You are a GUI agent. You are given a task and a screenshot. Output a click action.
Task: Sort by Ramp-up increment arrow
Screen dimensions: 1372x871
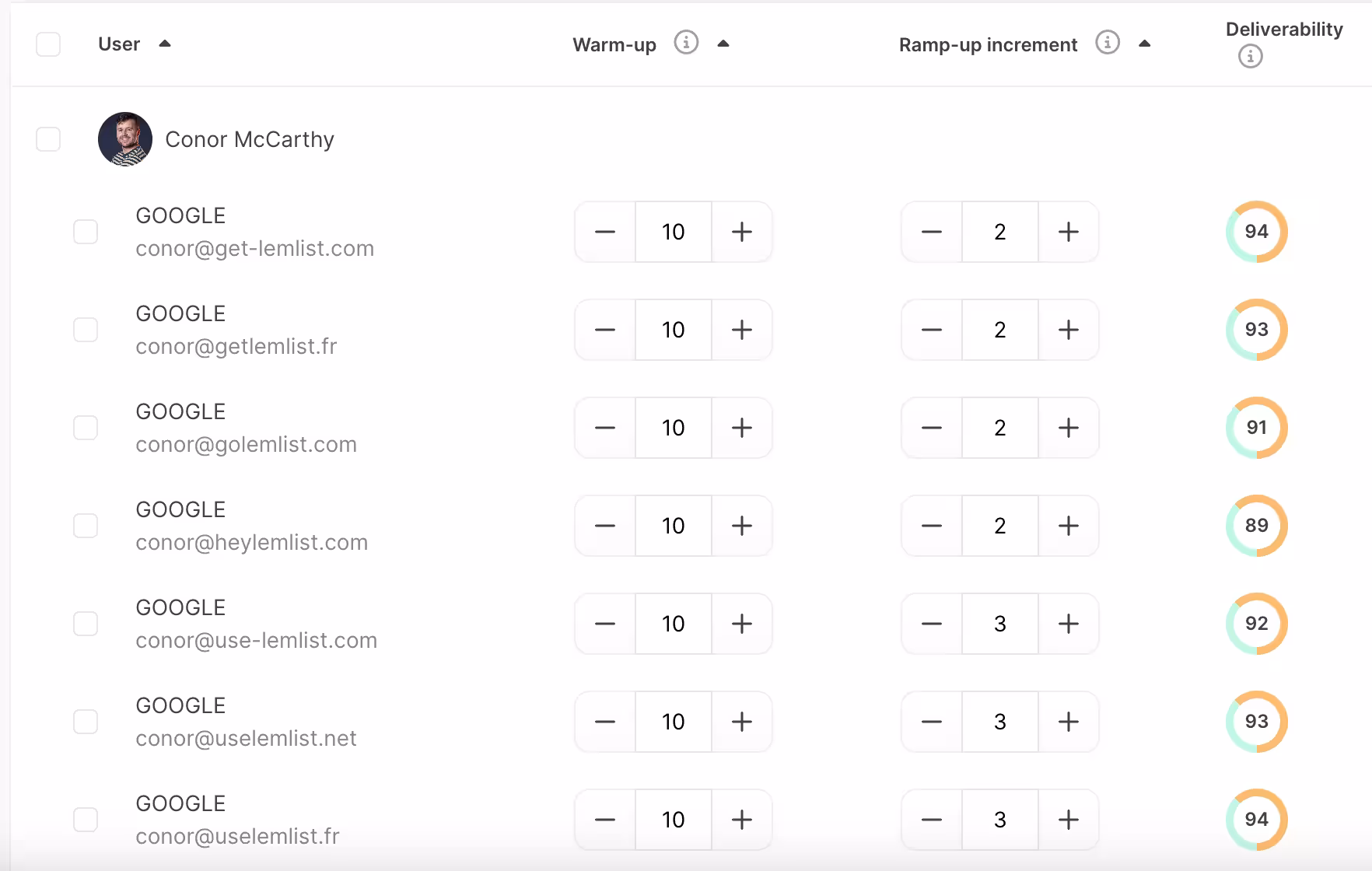pos(1144,44)
